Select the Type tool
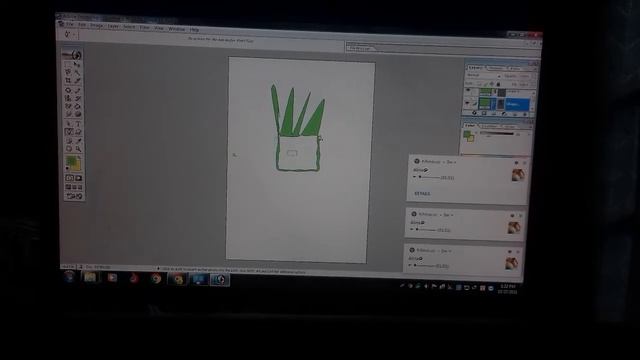The height and width of the screenshot is (360, 640). coord(78,124)
